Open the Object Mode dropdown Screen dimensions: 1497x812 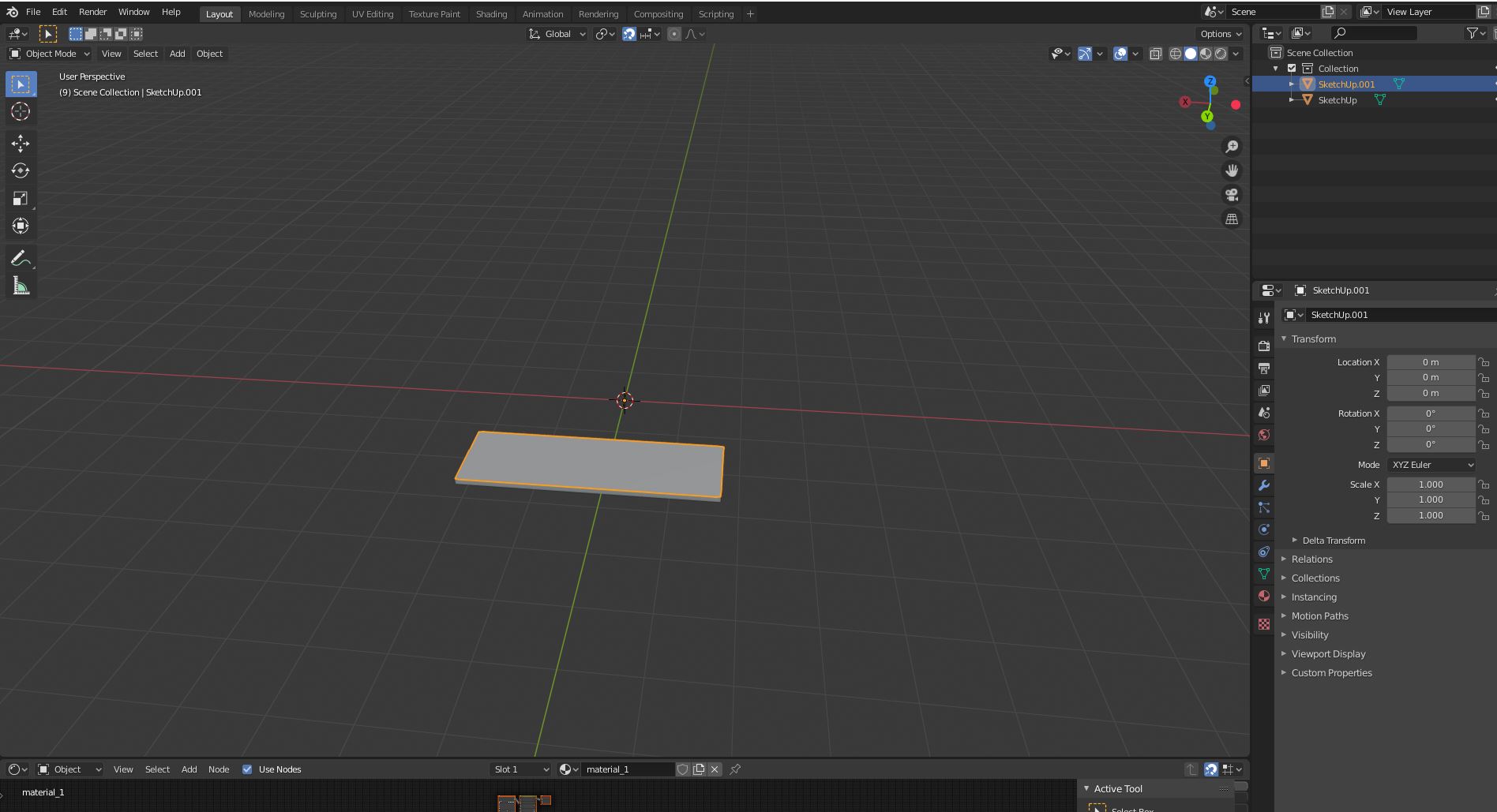point(50,54)
